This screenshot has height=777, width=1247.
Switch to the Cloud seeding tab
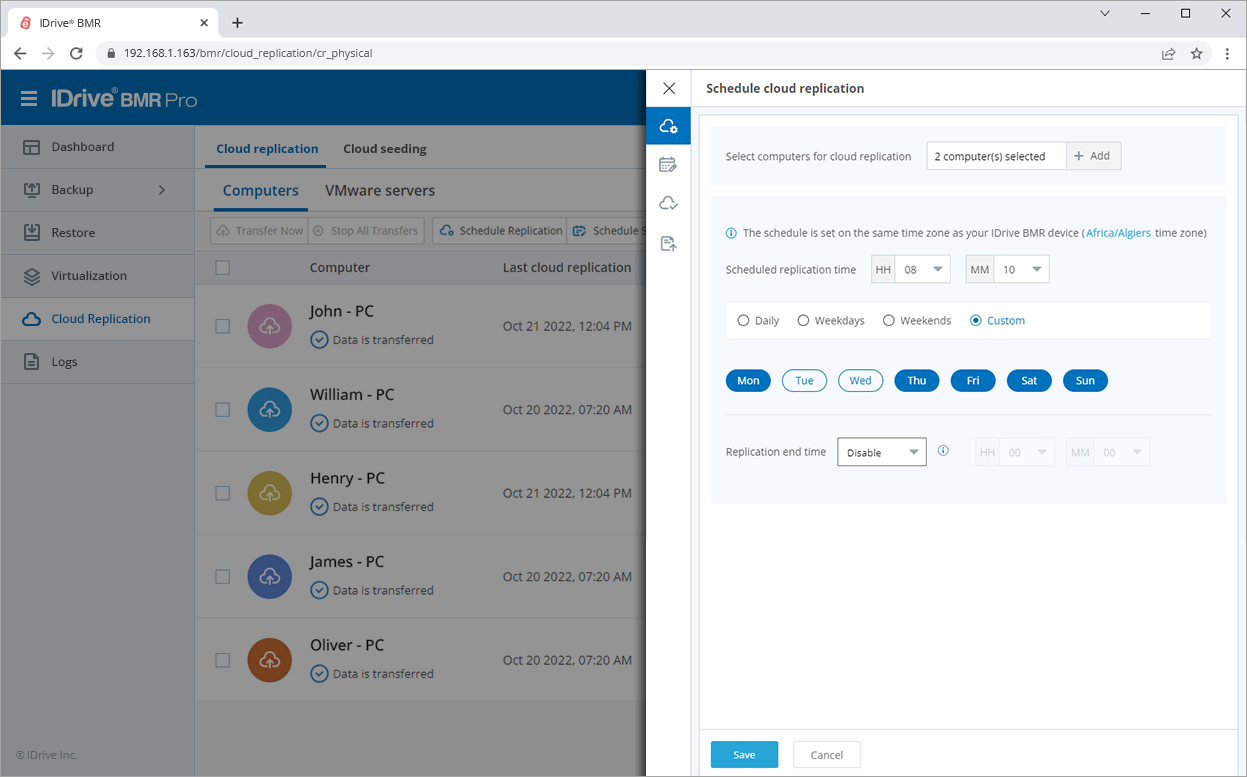[x=384, y=148]
